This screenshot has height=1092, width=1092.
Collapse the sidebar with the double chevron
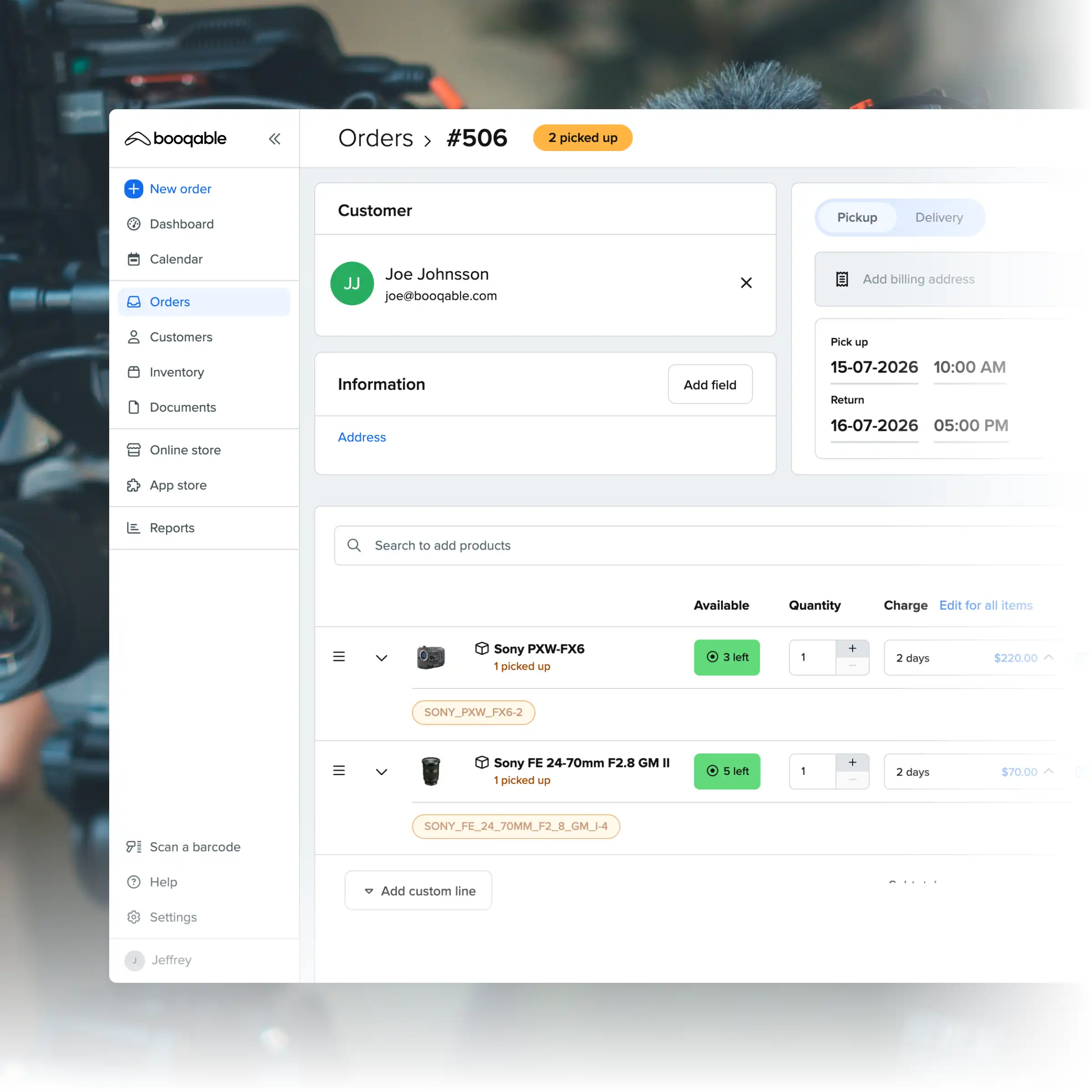click(275, 138)
